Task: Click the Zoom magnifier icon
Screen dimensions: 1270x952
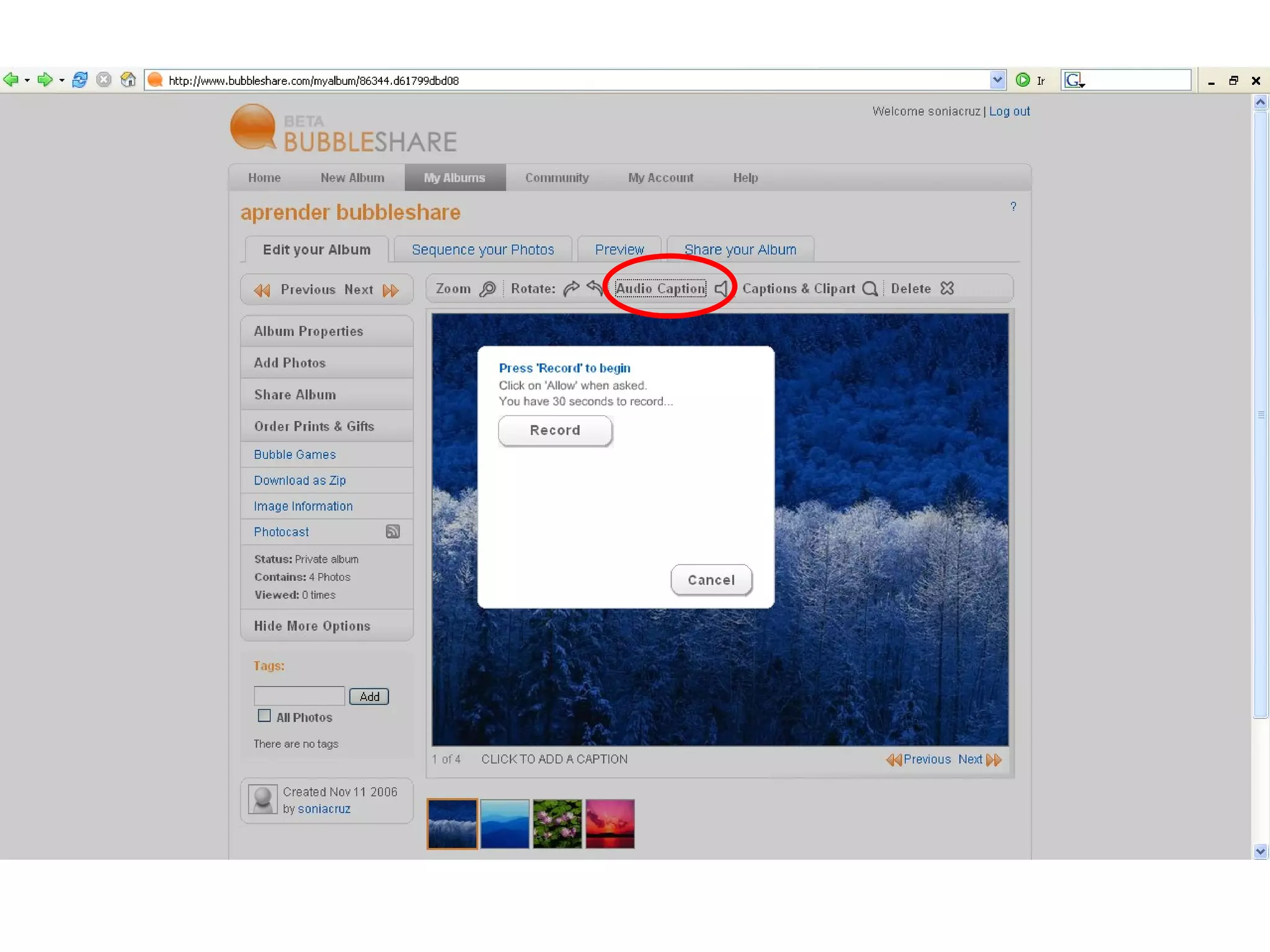Action: pos(488,289)
